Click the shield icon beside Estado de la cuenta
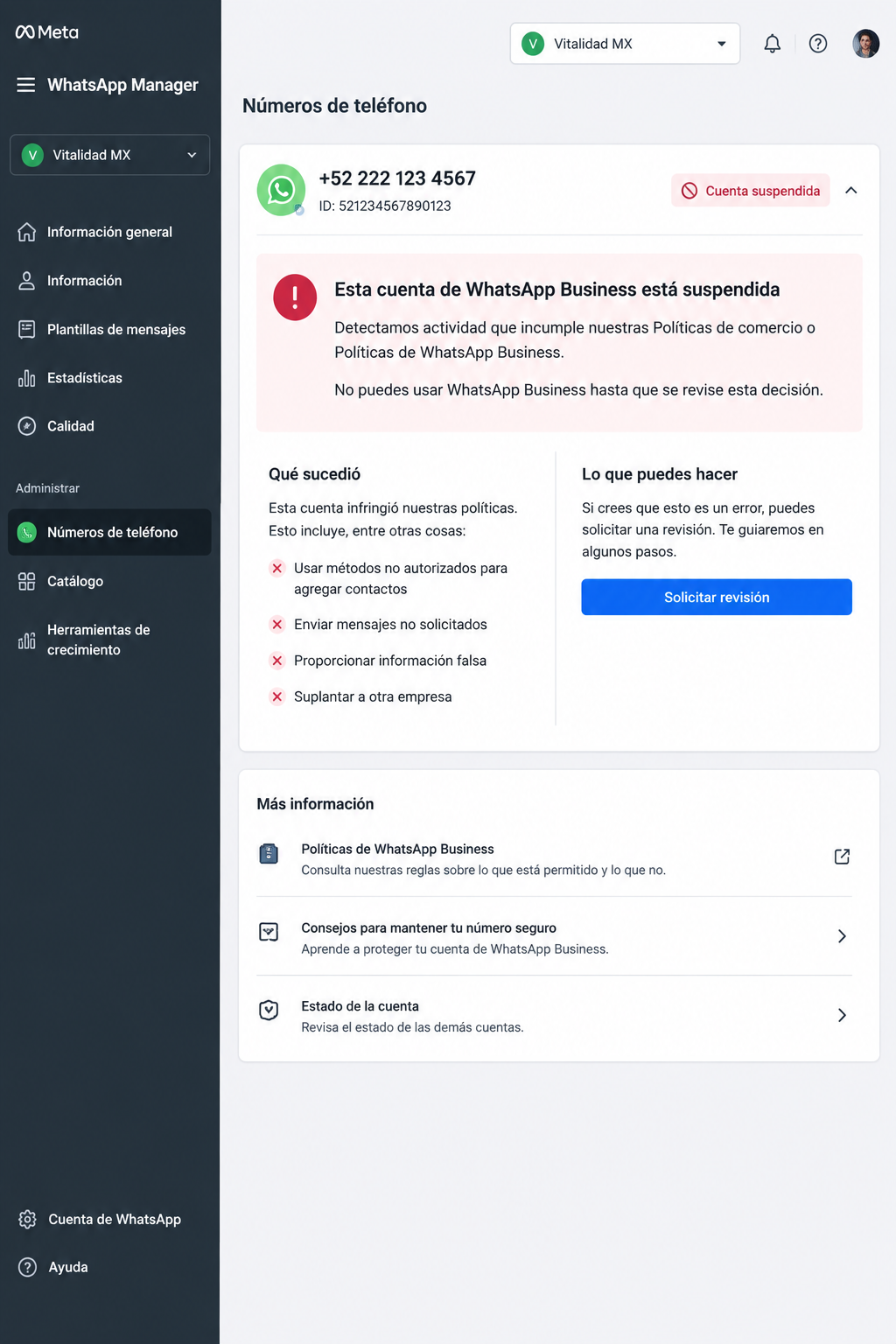896x1344 pixels. [269, 1011]
